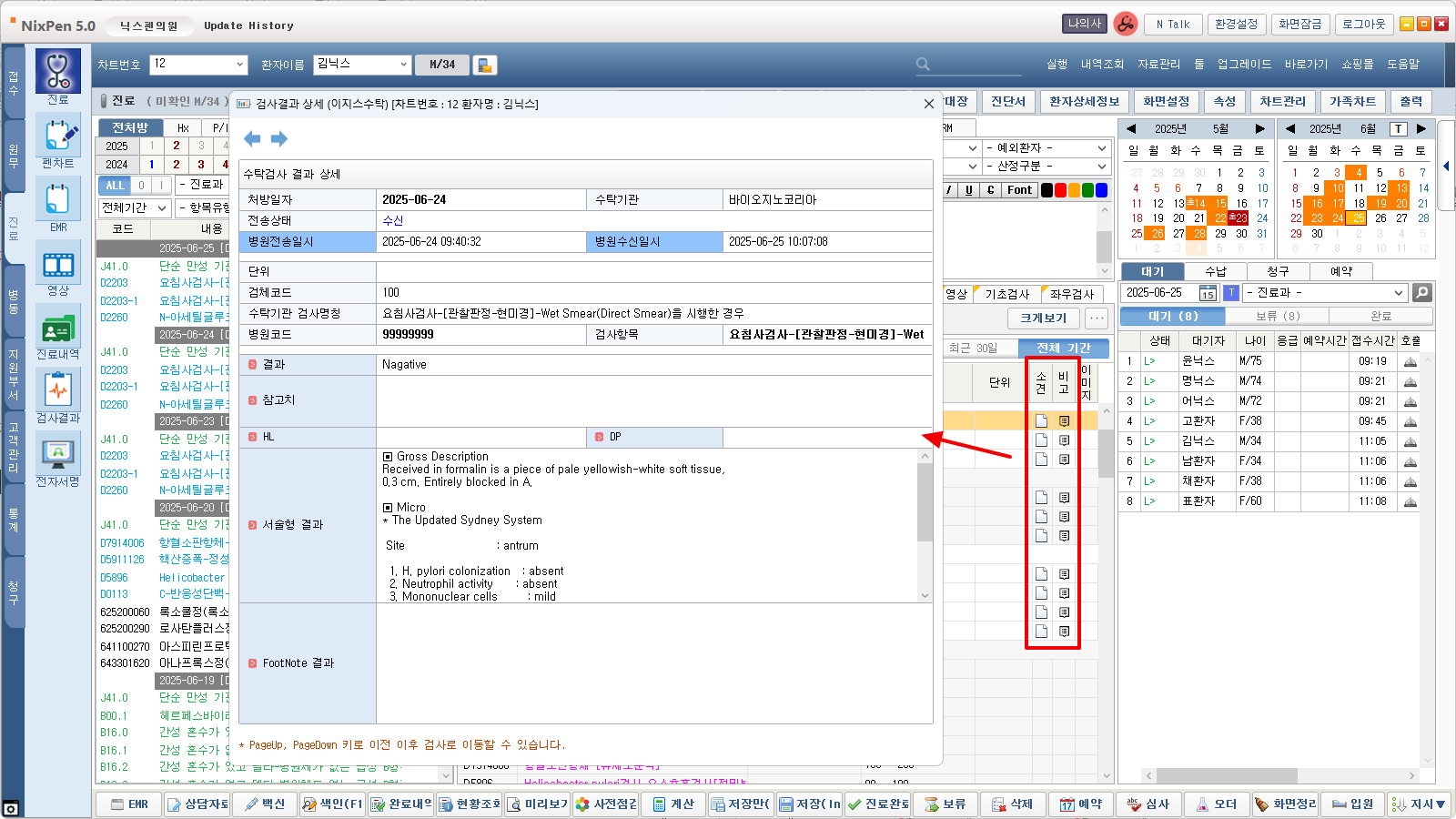Select the ALL filter toggle
The height and width of the screenshot is (819, 1456).
[x=115, y=186]
